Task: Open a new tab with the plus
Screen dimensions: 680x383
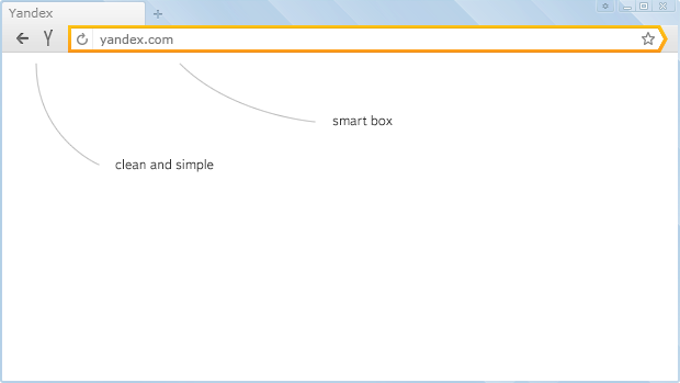Action: tap(158, 14)
